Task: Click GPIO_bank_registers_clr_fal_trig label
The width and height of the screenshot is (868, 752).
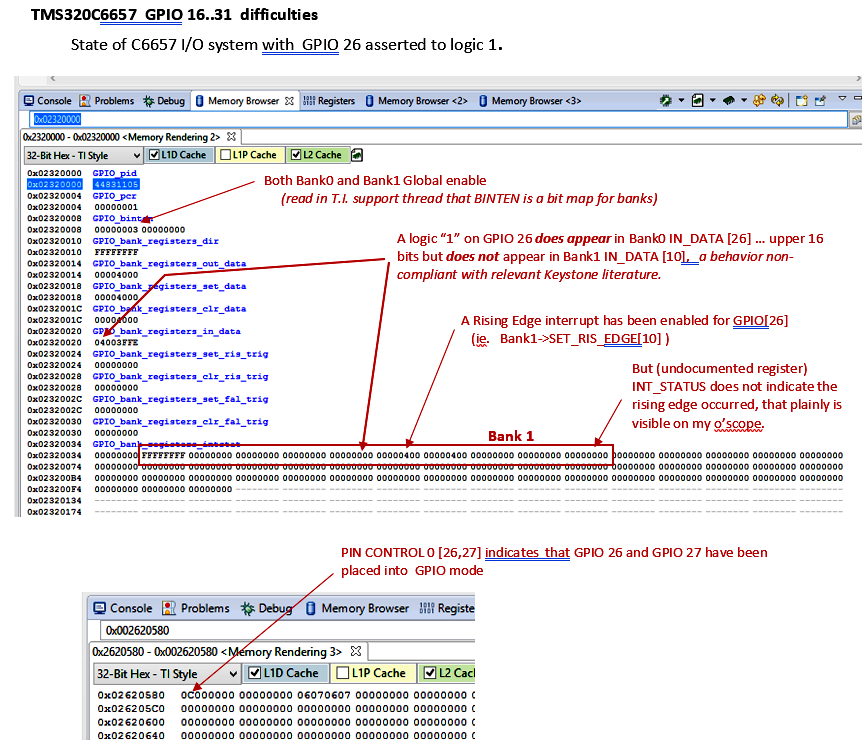Action: (180, 421)
